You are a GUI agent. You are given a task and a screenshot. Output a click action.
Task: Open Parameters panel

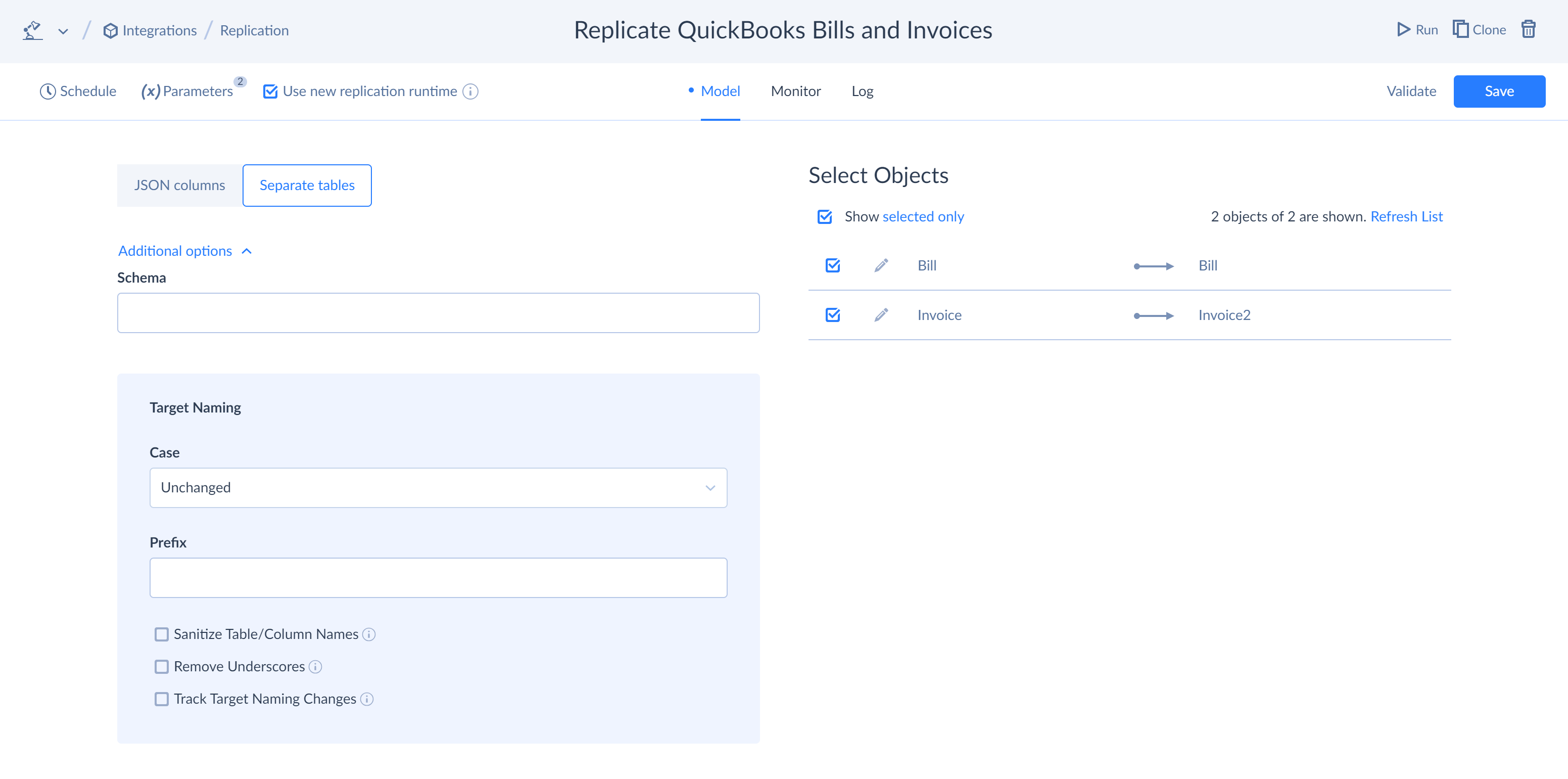198,91
